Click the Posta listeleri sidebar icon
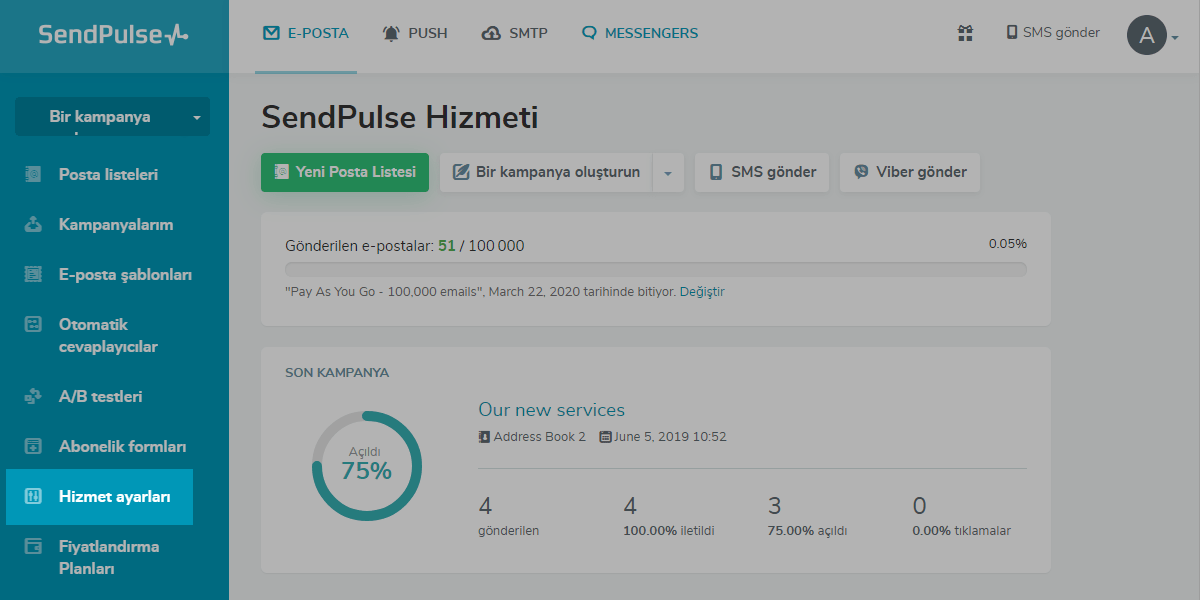This screenshot has width=1200, height=600. pyautogui.click(x=33, y=174)
